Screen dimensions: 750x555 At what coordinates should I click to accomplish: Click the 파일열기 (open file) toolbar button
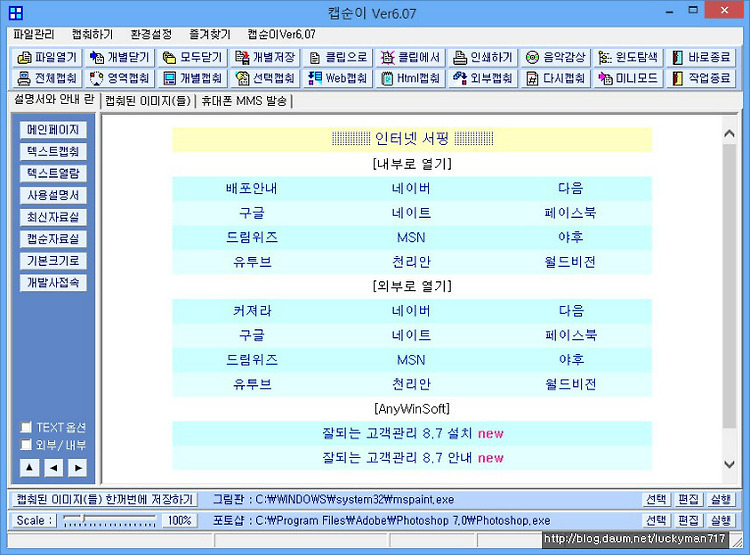click(x=46, y=57)
